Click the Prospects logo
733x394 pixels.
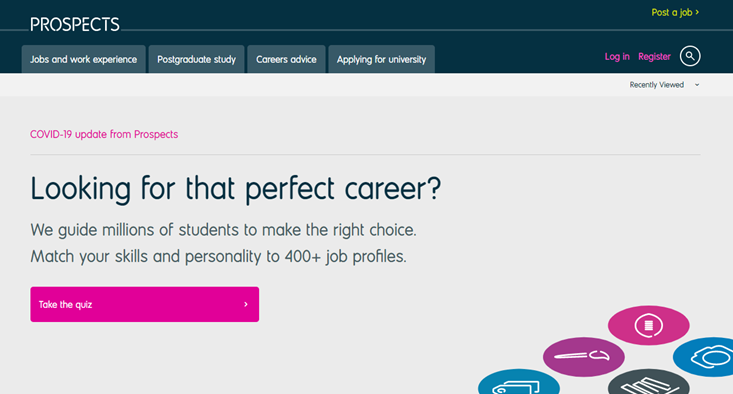tap(75, 24)
